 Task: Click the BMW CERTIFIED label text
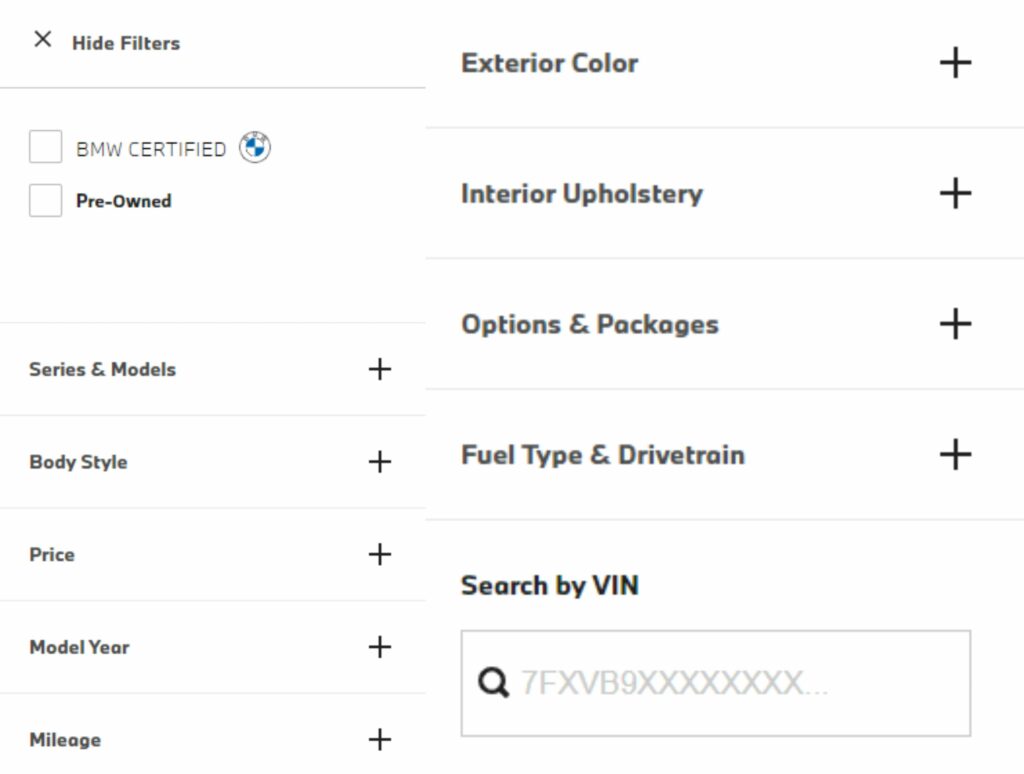[151, 149]
